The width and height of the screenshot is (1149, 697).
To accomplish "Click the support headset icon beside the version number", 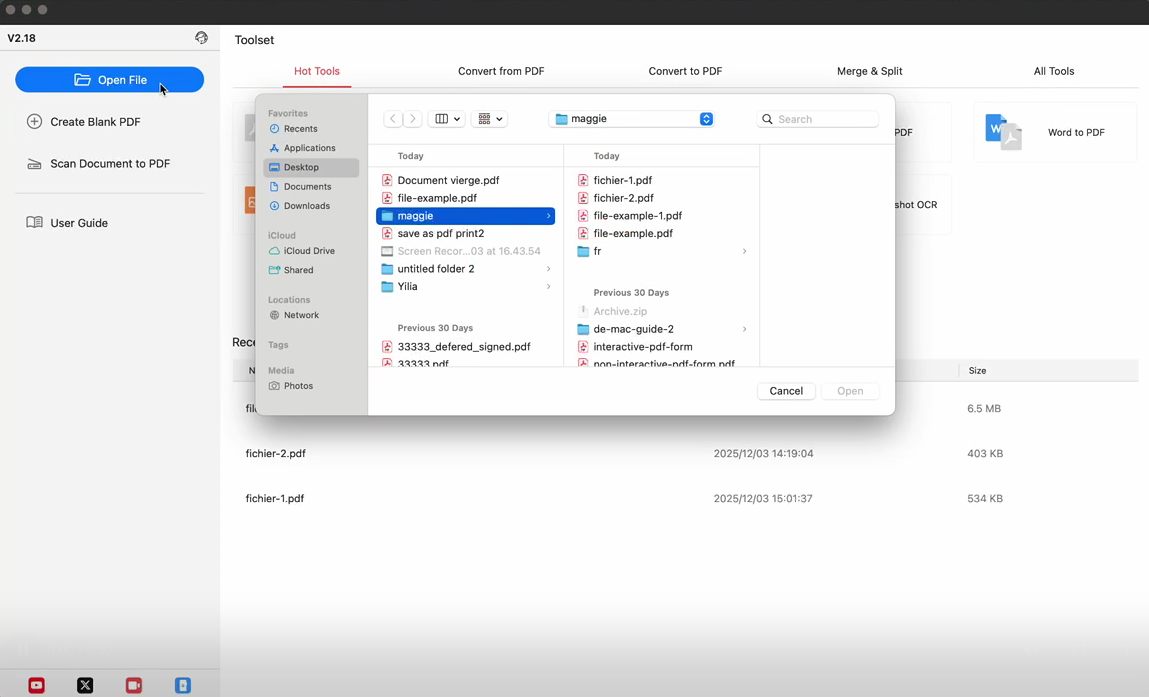I will (201, 38).
